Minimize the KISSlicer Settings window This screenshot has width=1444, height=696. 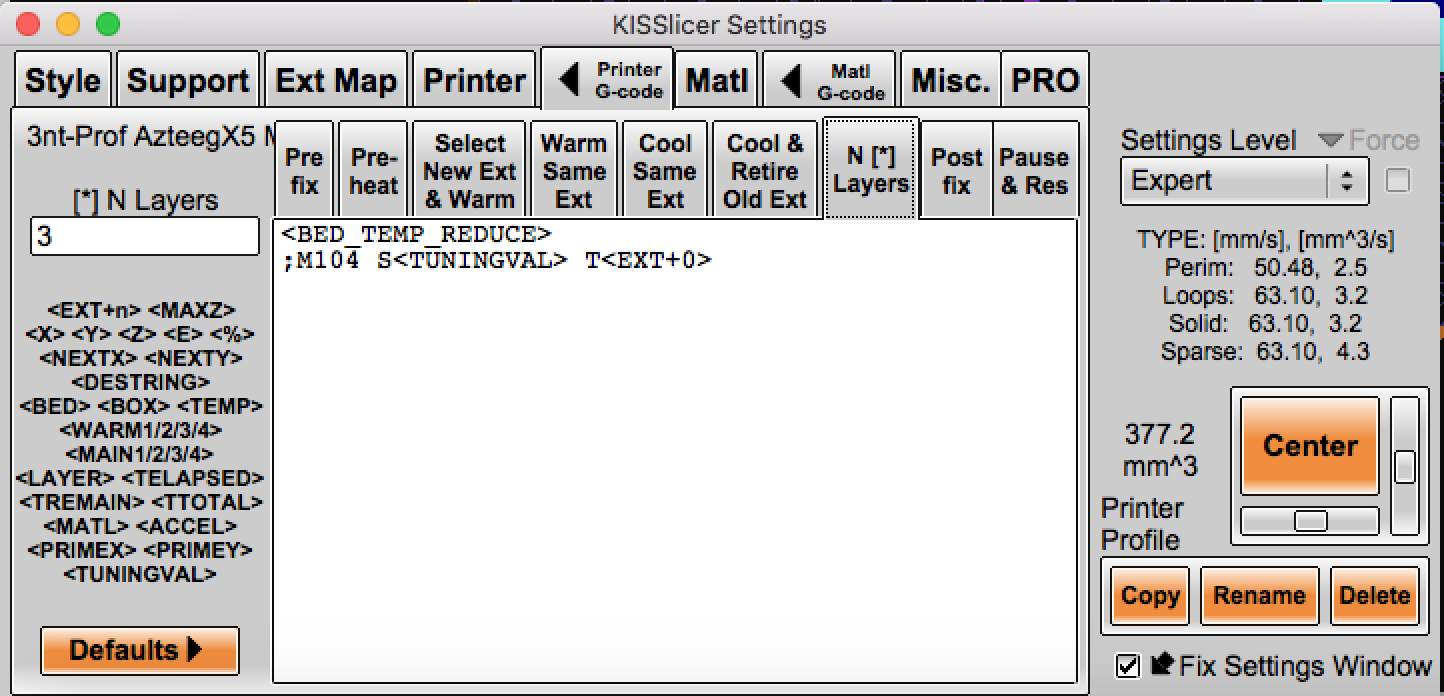(x=68, y=24)
